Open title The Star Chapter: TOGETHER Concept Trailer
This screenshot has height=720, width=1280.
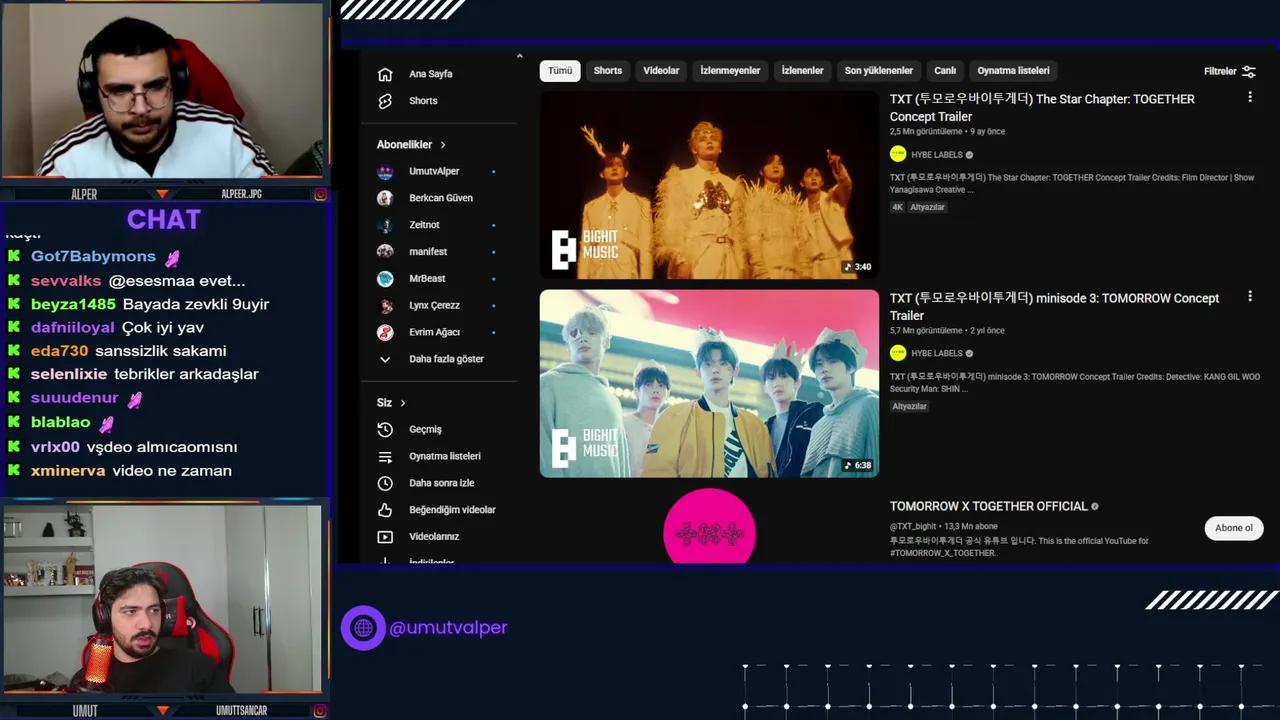click(1042, 108)
